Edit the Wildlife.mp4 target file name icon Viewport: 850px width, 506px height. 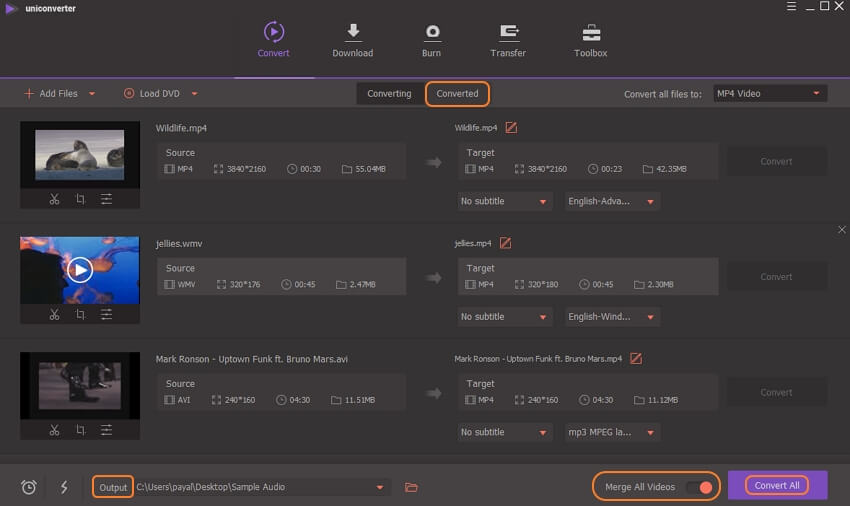(511, 128)
